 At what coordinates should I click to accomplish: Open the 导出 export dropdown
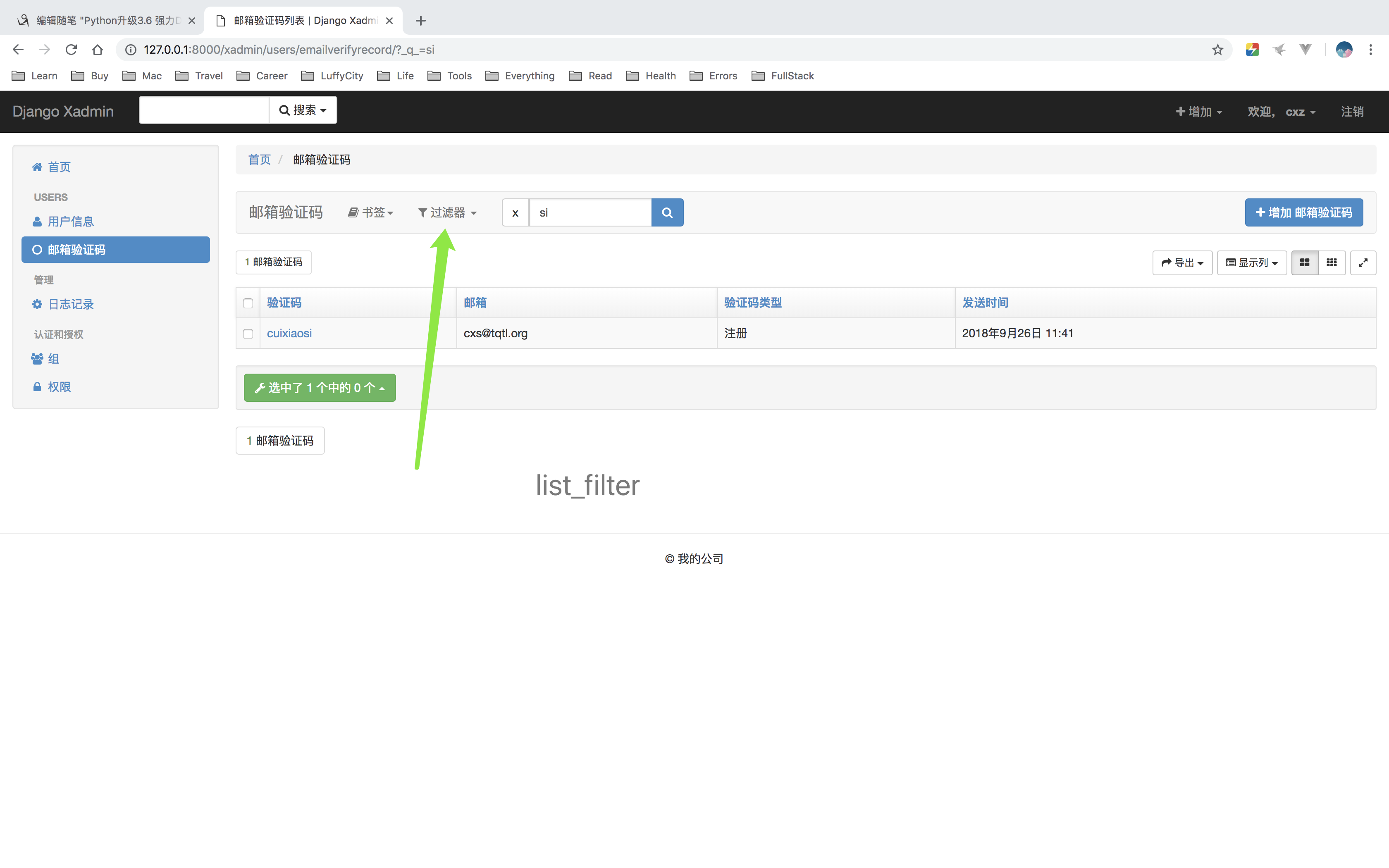coord(1182,262)
